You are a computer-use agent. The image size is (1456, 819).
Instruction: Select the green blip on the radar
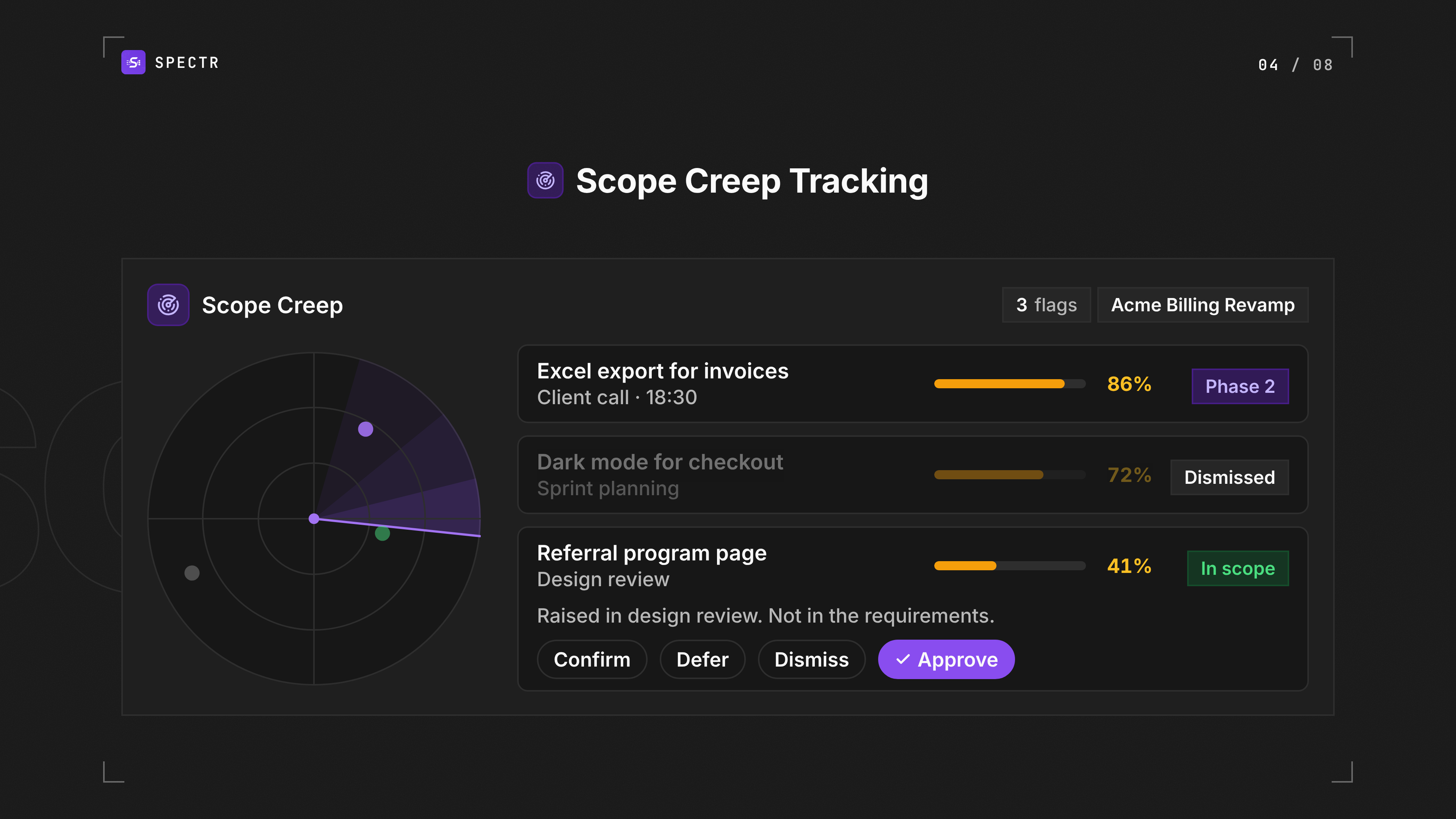pos(383,533)
